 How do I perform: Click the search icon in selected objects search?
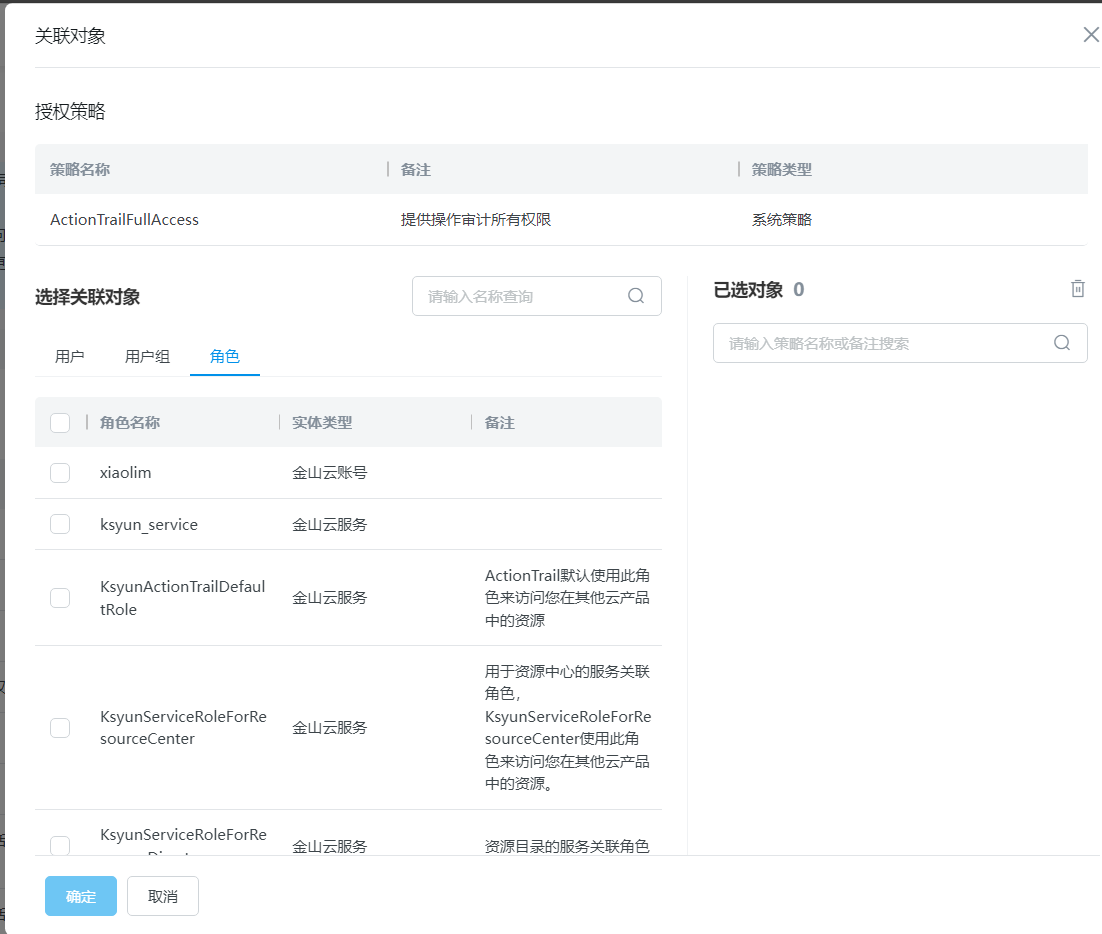[x=1062, y=343]
